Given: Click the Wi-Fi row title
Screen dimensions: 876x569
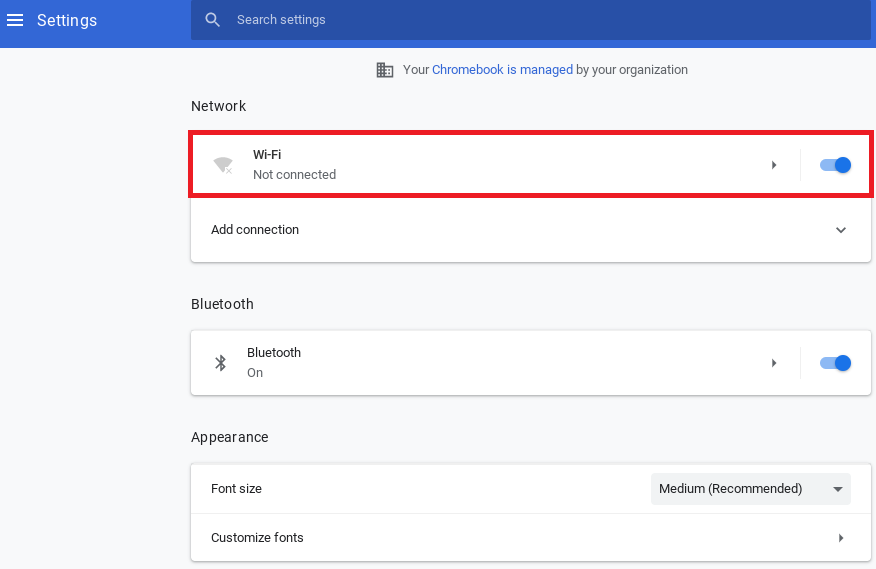Looking at the screenshot, I should coord(267,155).
